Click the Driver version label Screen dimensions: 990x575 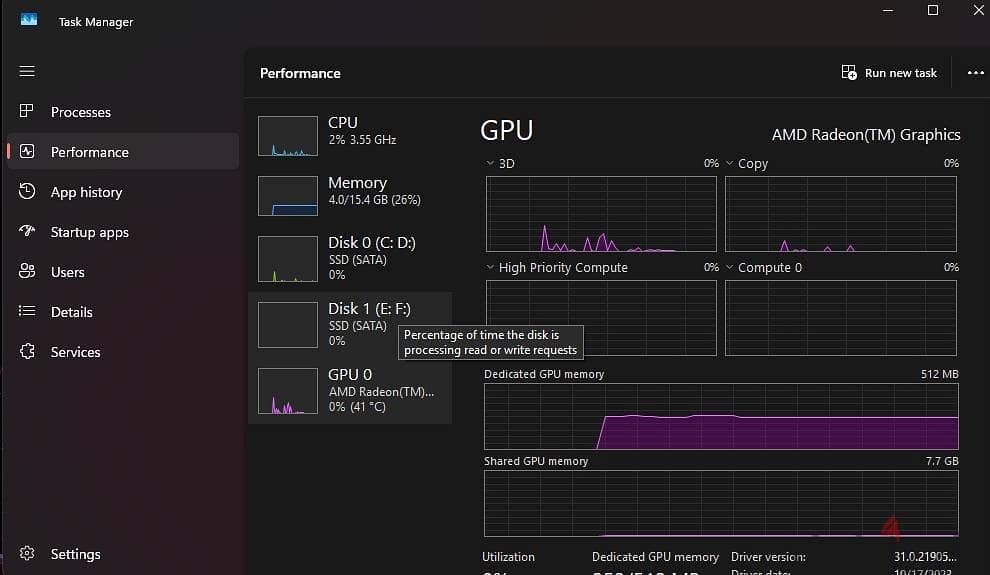pyautogui.click(x=768, y=557)
